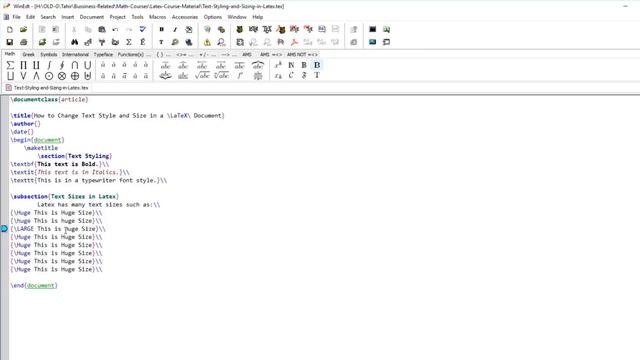
Task: Click the \LARGE line in the editor
Action: [58, 229]
